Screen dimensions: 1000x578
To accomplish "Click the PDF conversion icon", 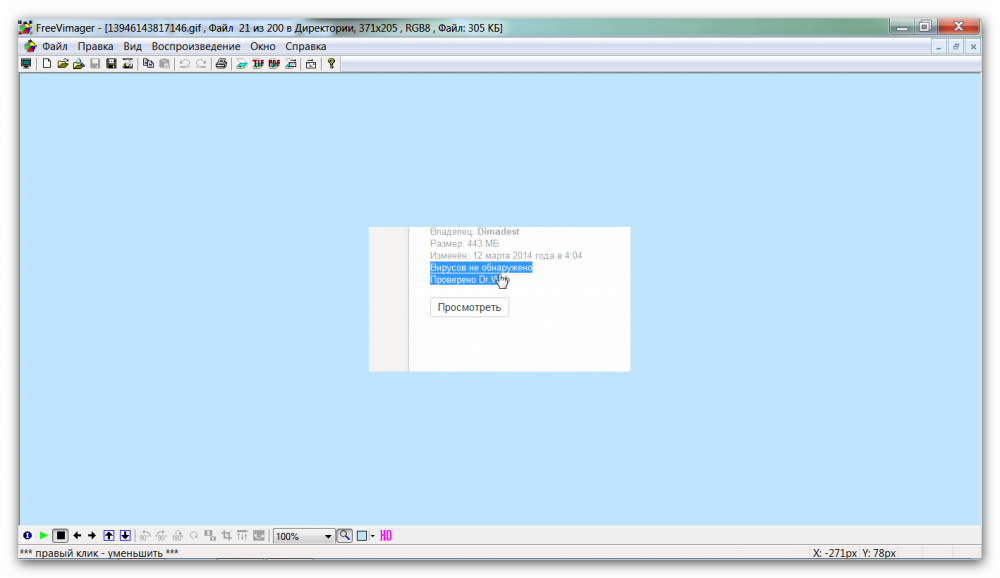I will click(x=274, y=64).
